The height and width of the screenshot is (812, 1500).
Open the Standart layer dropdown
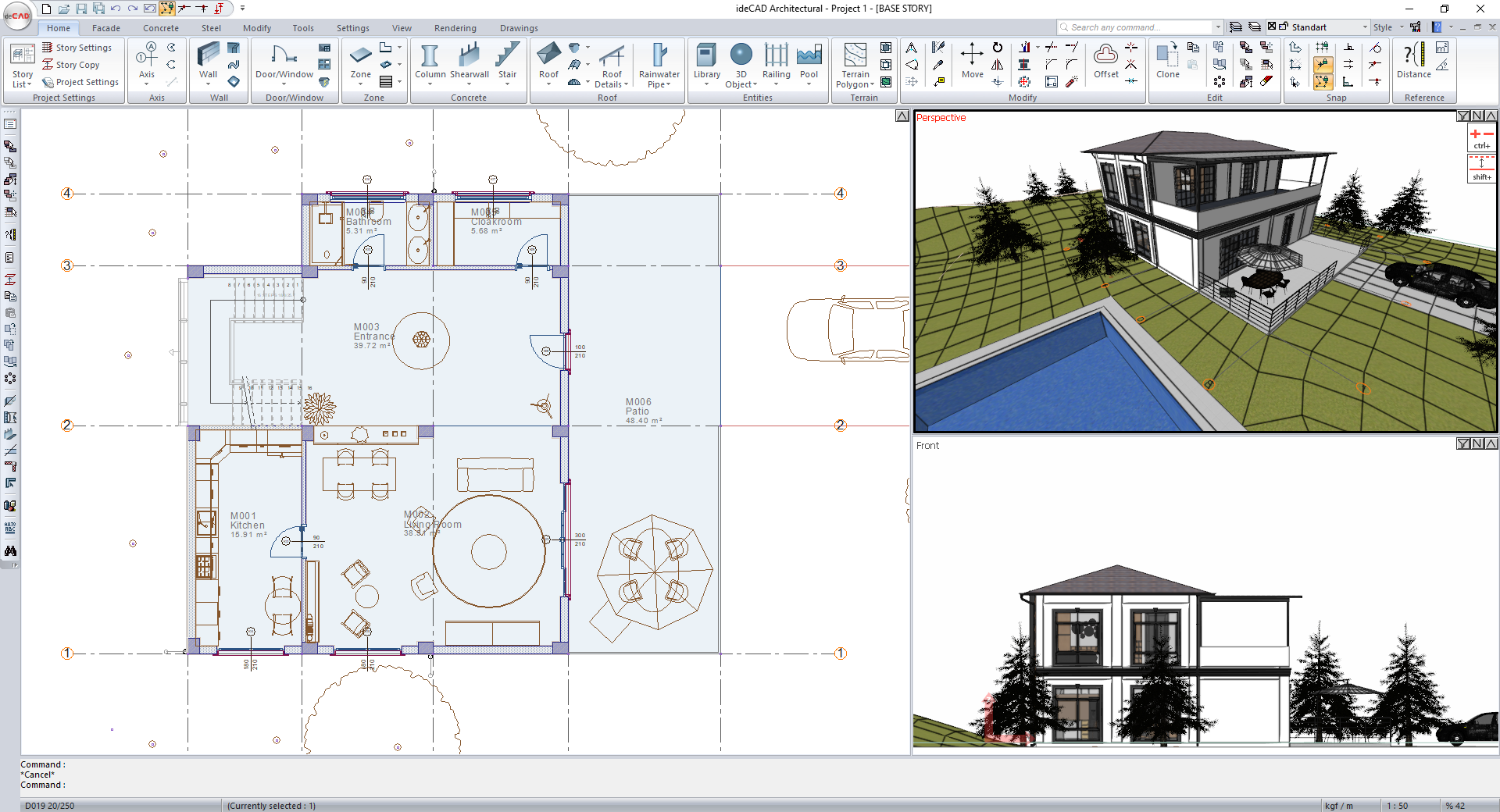[1364, 27]
